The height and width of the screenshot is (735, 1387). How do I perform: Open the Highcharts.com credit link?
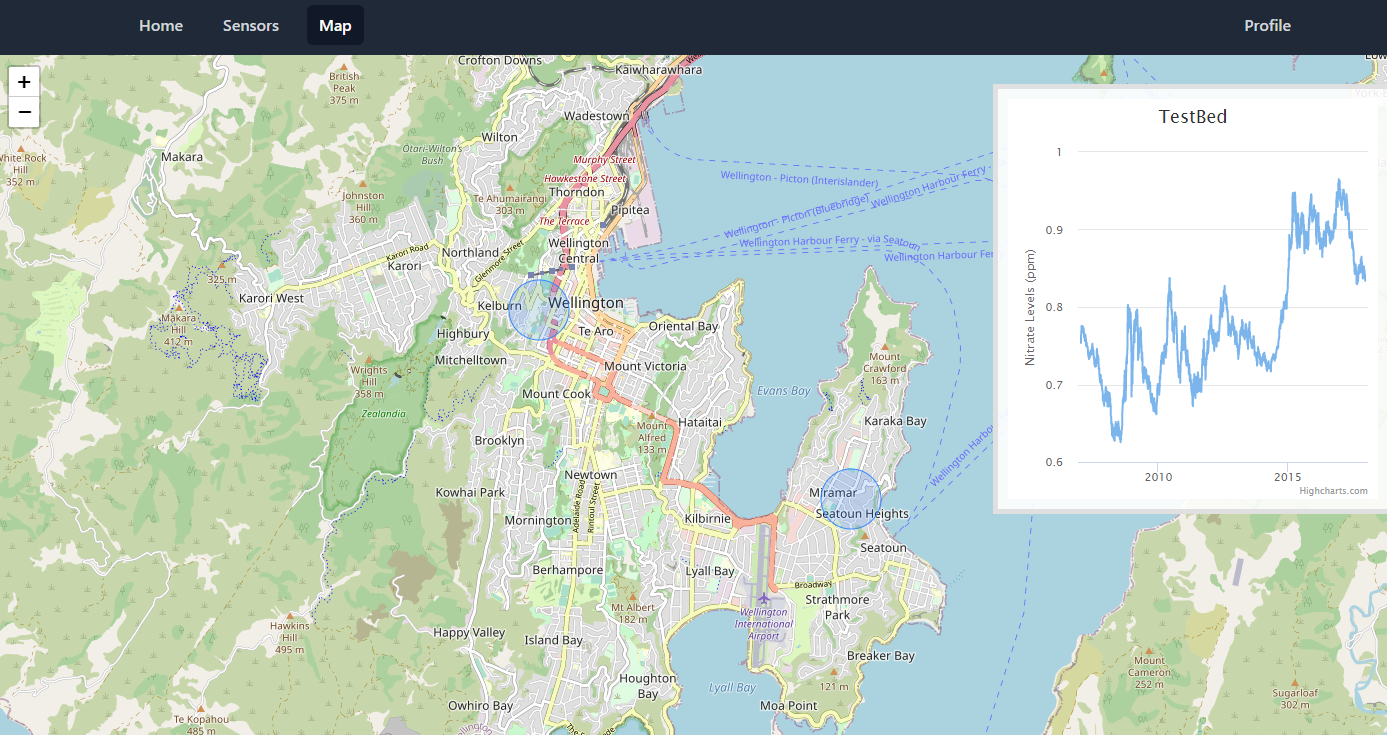coord(1331,490)
